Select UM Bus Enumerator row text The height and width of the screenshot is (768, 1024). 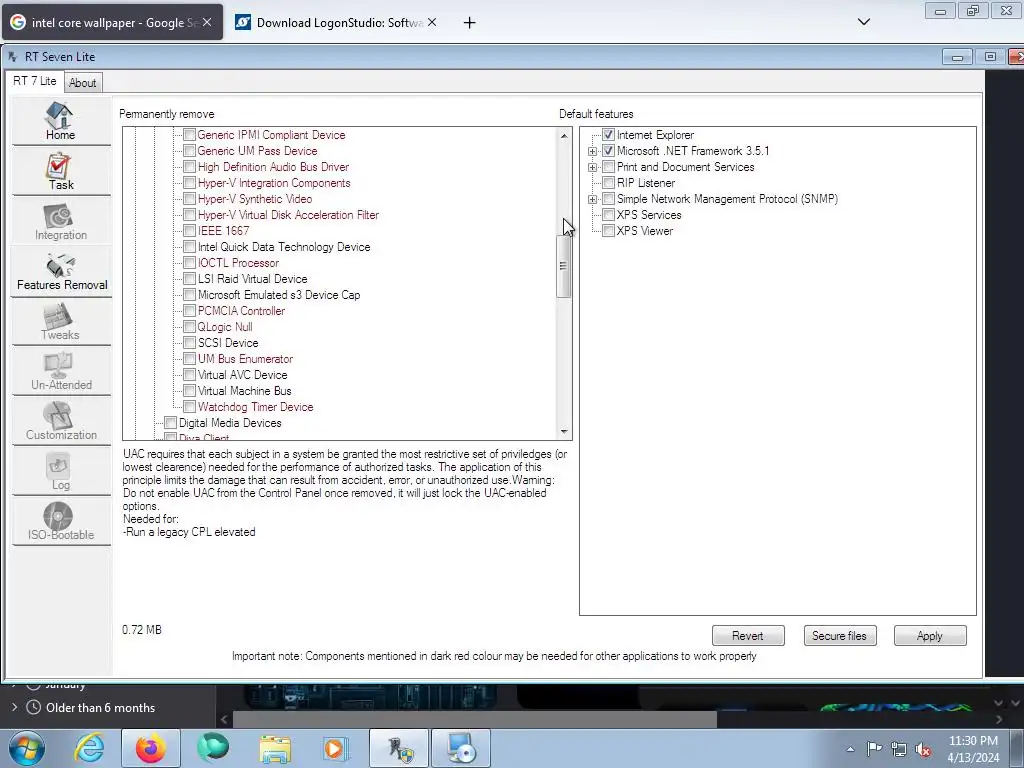click(246, 359)
